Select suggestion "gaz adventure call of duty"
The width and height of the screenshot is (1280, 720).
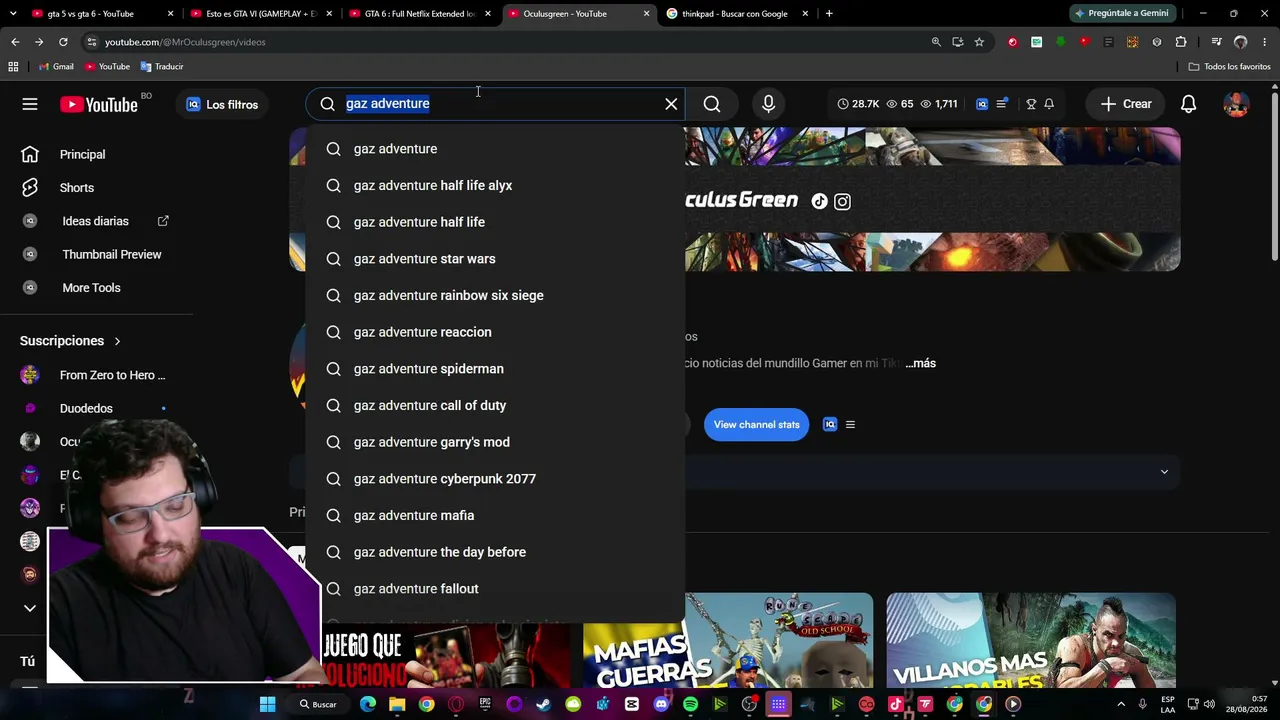click(496, 405)
